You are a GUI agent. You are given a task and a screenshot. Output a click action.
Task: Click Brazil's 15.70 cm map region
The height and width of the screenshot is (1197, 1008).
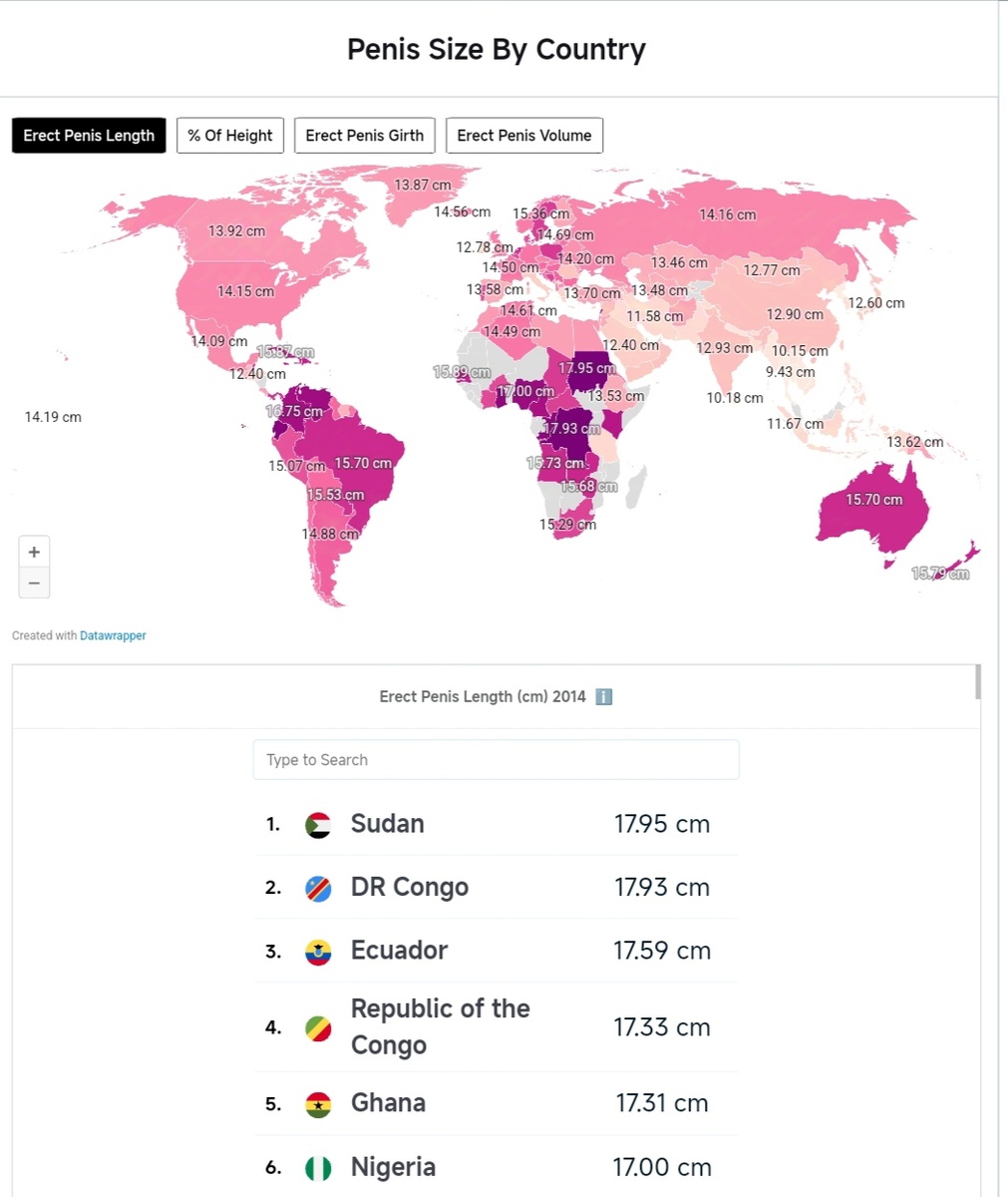(369, 479)
